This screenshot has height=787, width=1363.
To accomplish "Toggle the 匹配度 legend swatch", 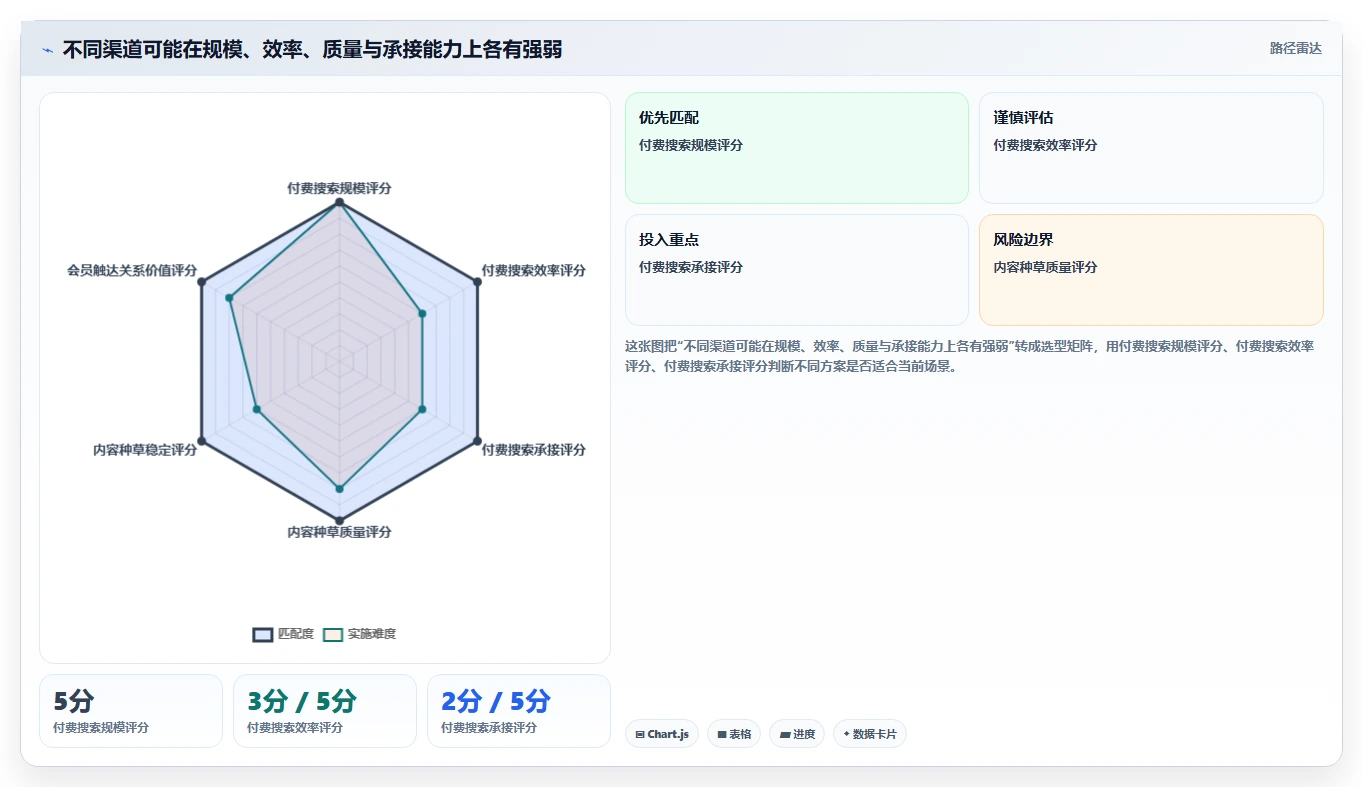I will point(263,634).
